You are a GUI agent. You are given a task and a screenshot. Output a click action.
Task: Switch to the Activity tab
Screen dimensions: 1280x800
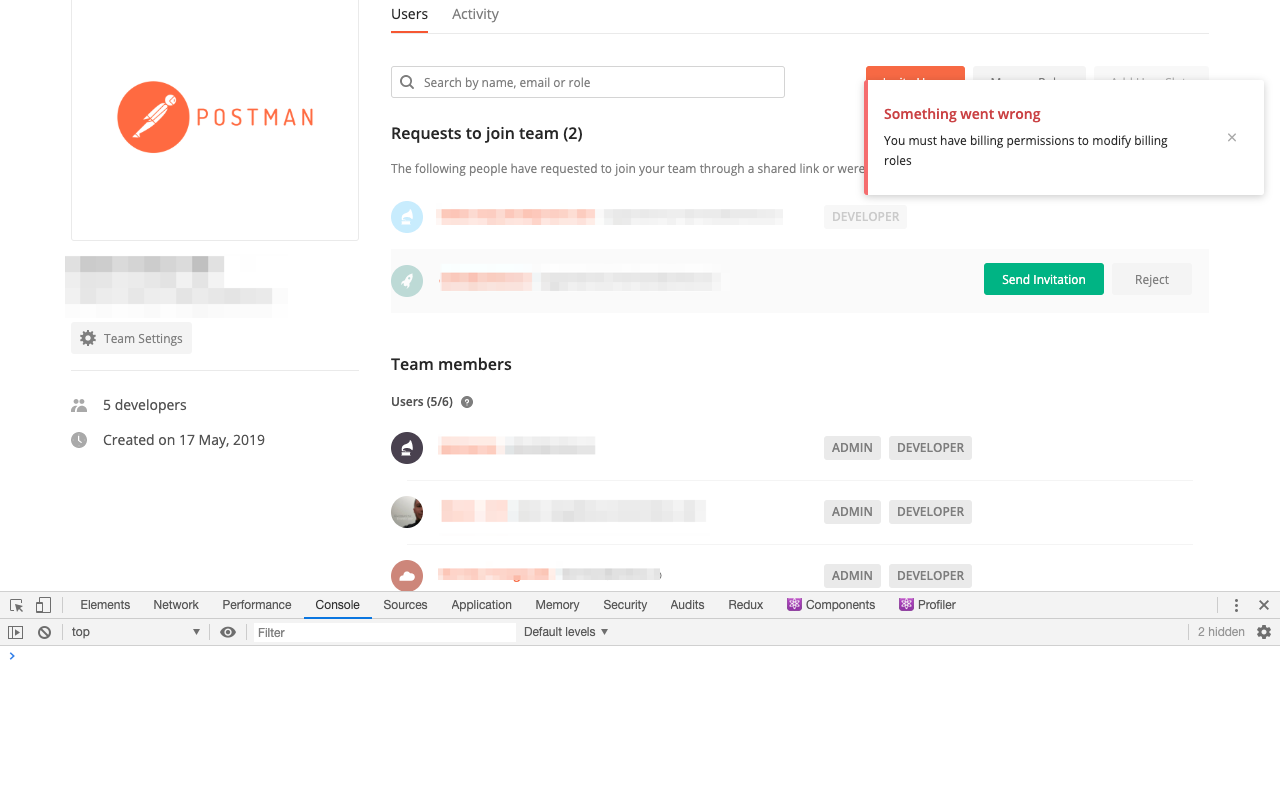475,14
